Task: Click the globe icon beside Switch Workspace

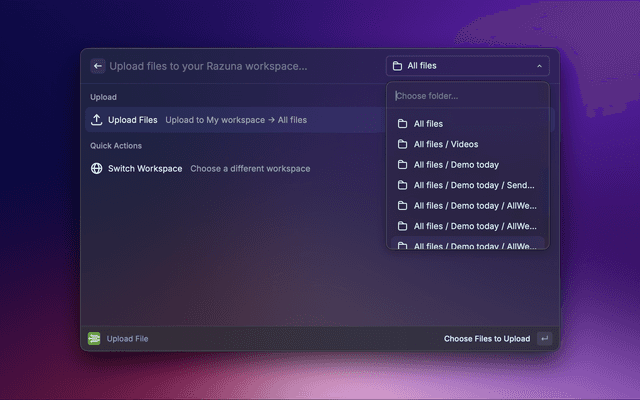Action: (97, 168)
